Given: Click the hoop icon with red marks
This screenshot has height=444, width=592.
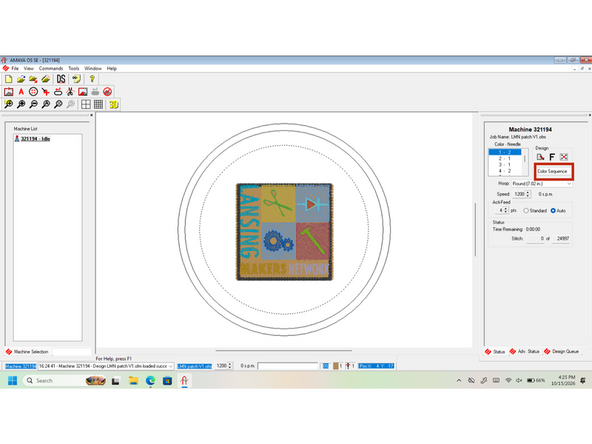Looking at the screenshot, I should 58,92.
